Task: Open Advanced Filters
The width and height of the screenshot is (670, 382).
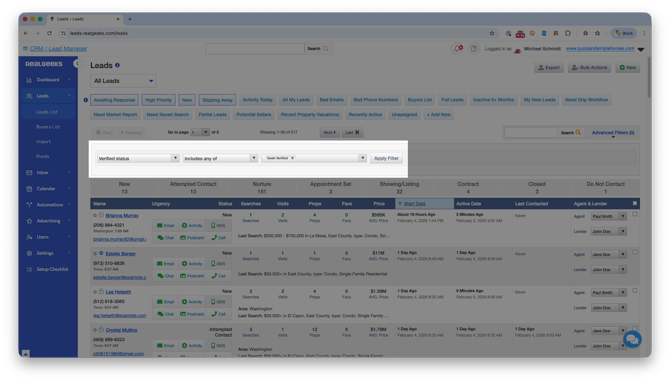Action: click(x=612, y=133)
